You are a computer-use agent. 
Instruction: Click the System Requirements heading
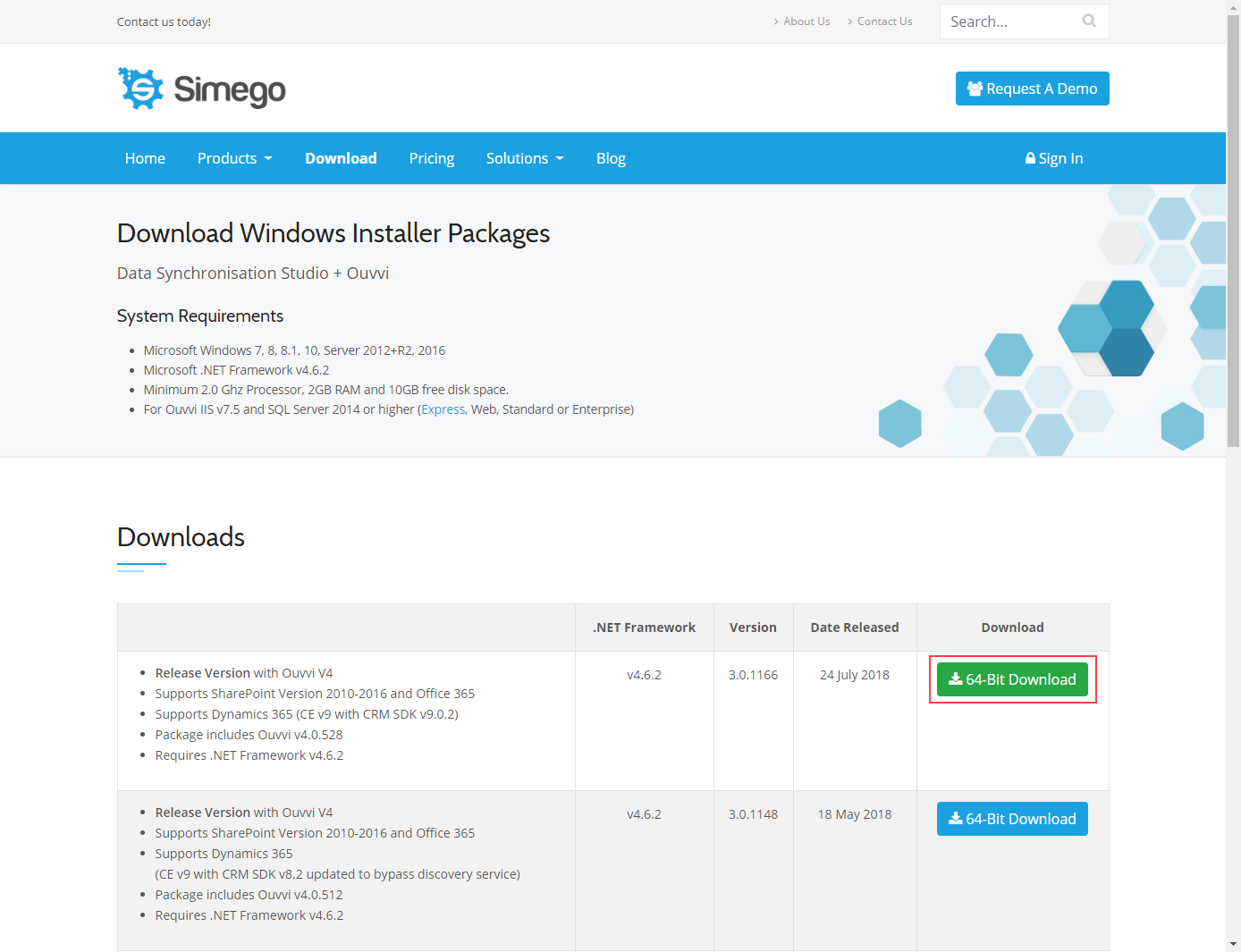(200, 316)
